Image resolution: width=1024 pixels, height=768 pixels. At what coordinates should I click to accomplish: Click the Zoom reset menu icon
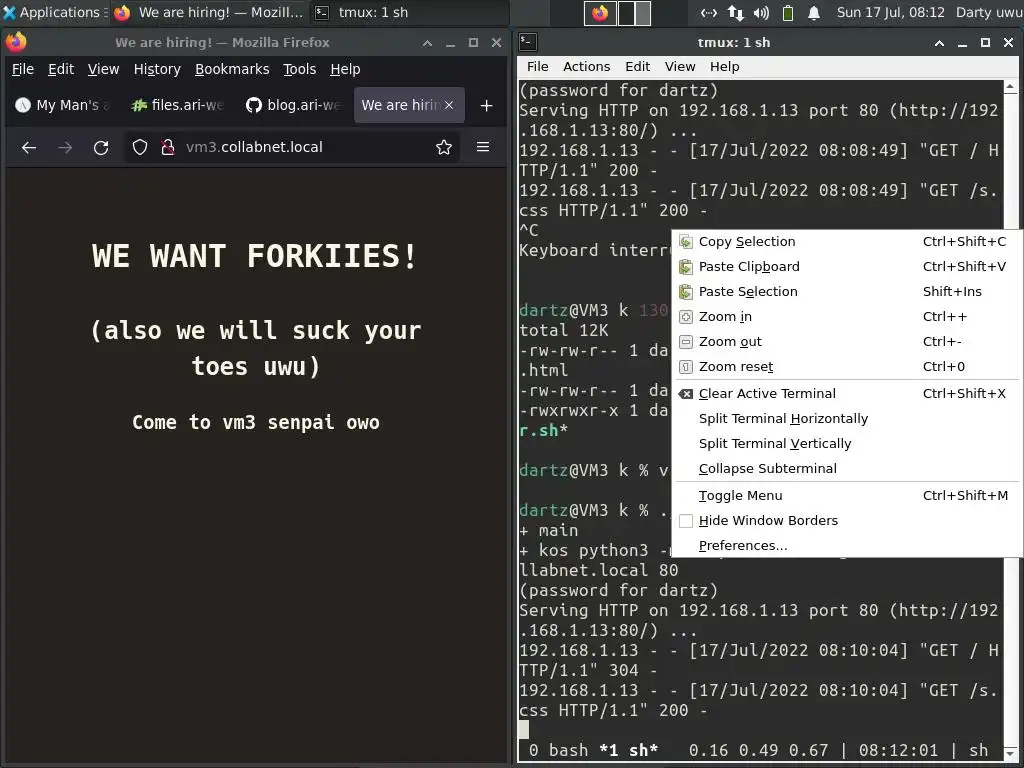686,366
